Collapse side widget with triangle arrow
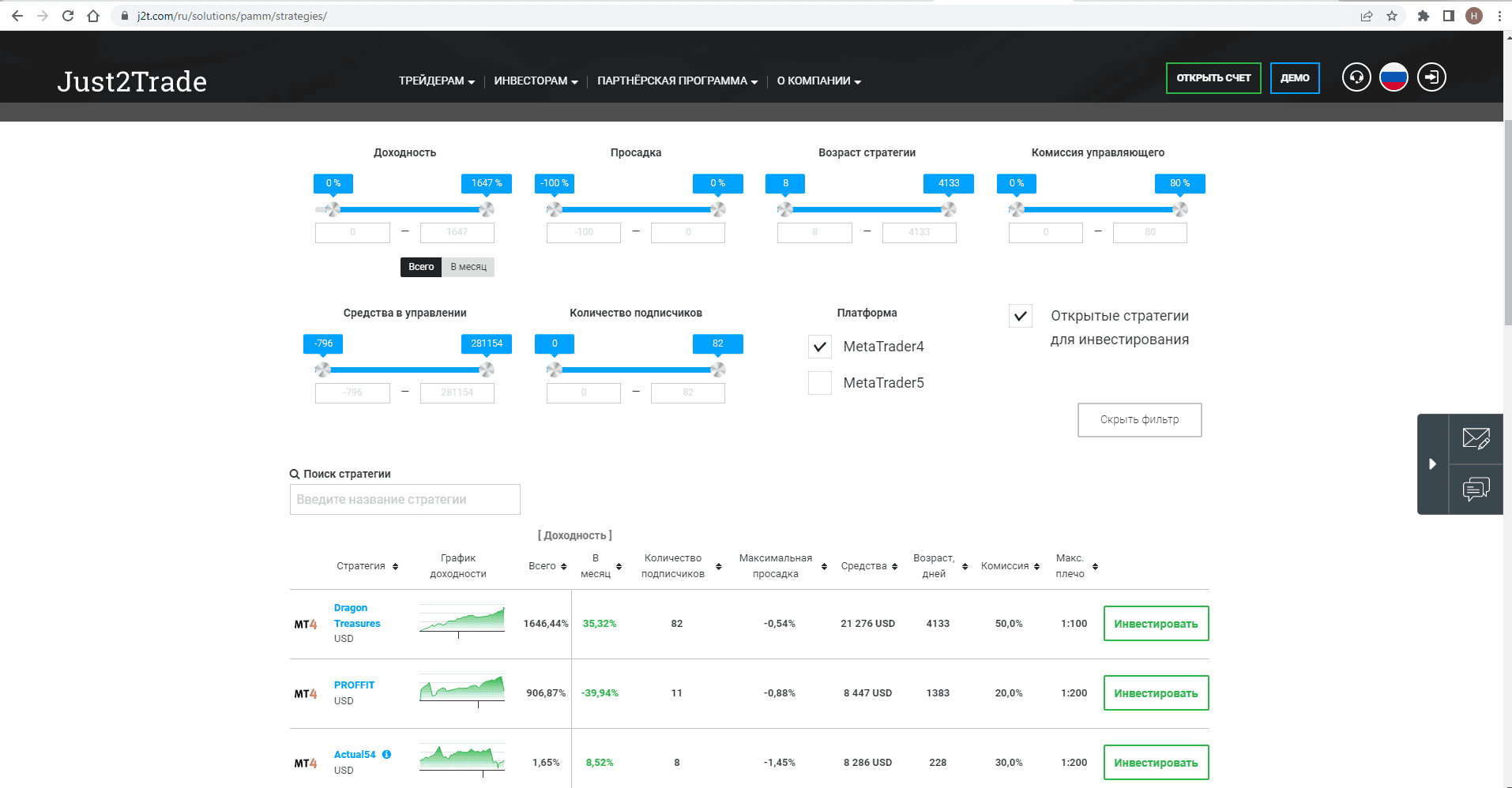 coord(1432,464)
